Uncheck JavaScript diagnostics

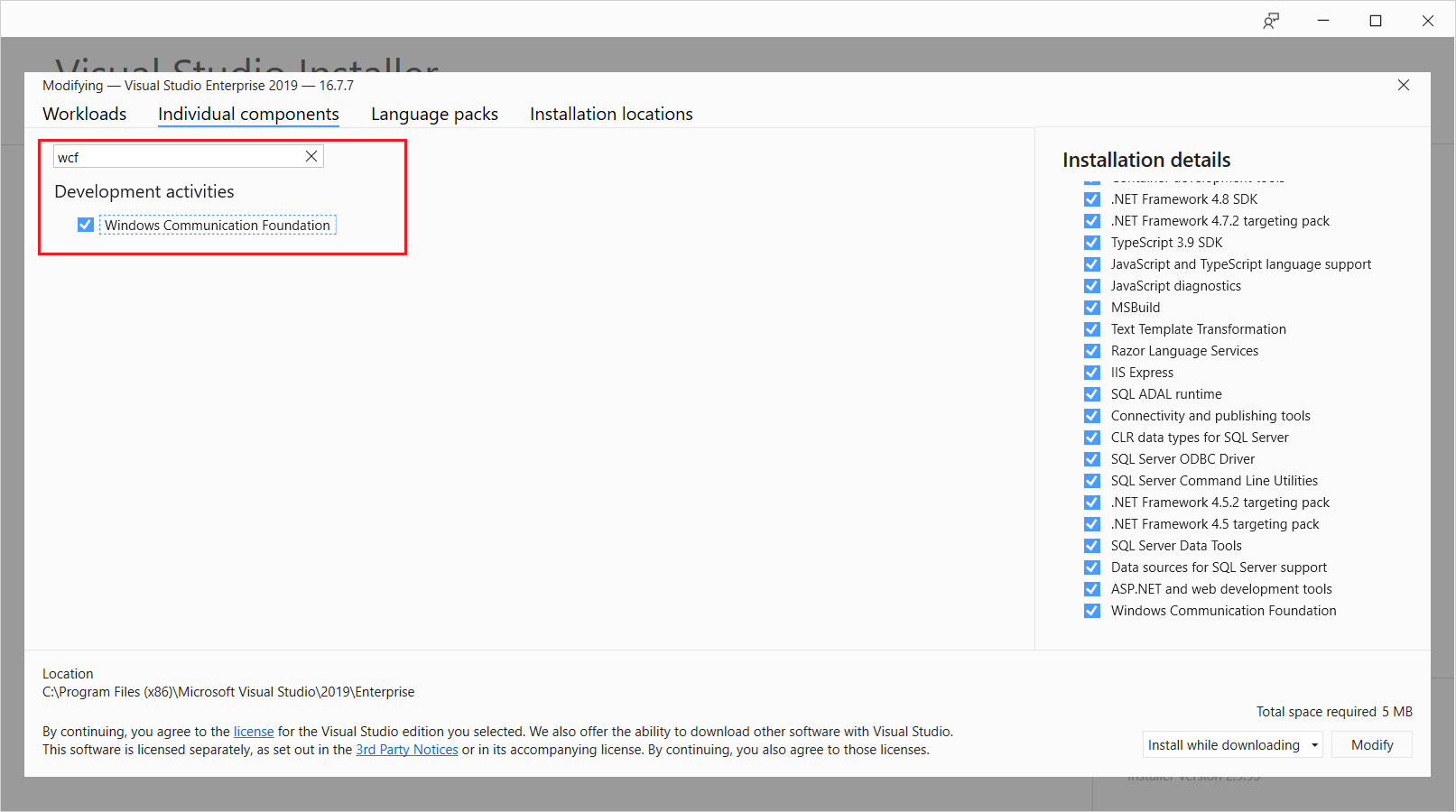tap(1092, 286)
